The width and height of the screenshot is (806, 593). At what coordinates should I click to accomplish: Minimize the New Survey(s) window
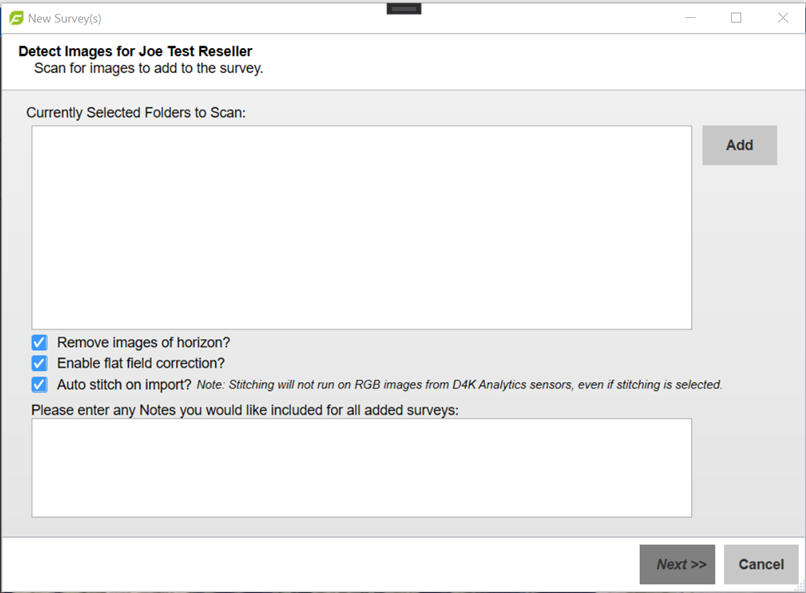[x=690, y=18]
